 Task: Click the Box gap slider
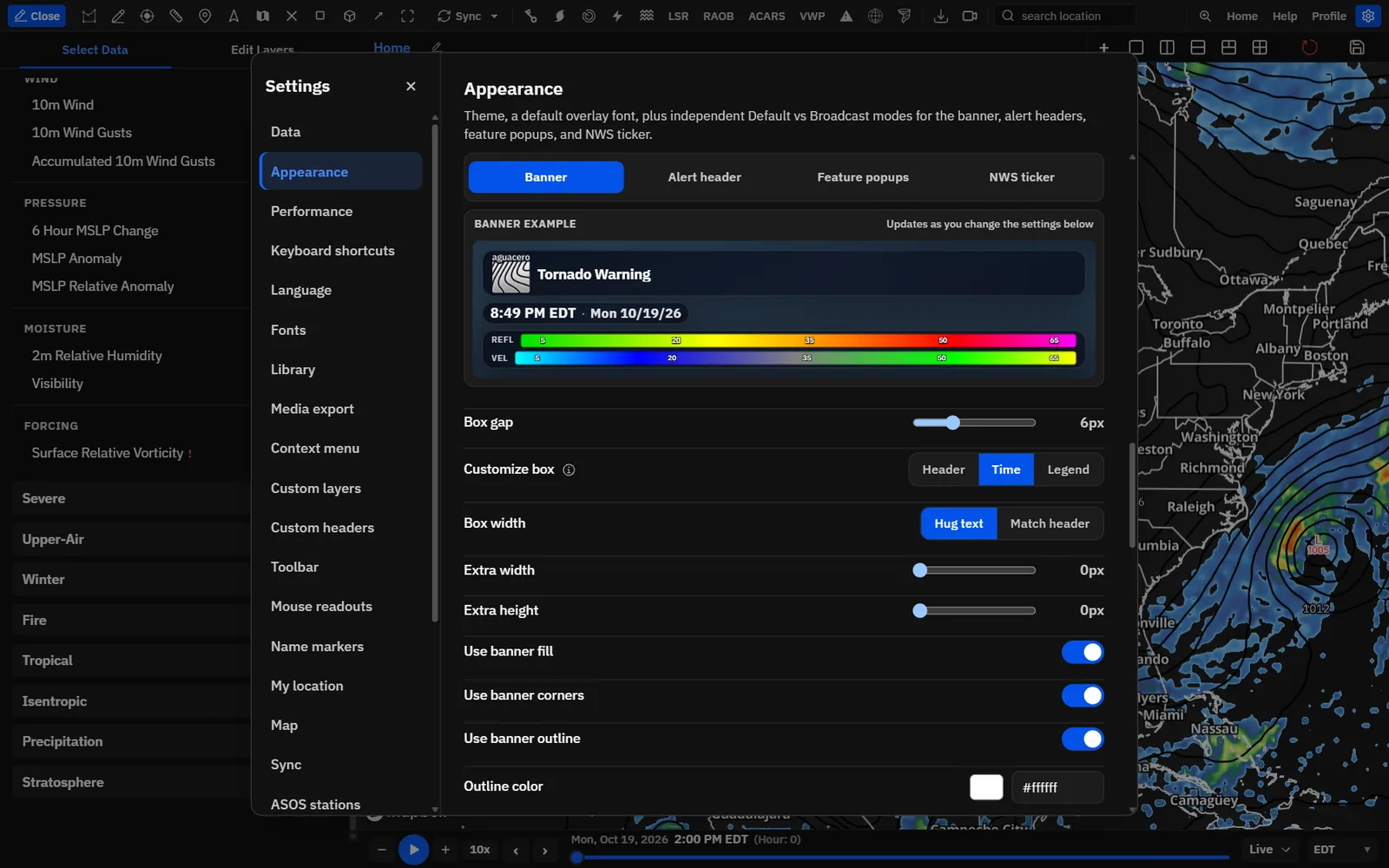[x=974, y=423]
